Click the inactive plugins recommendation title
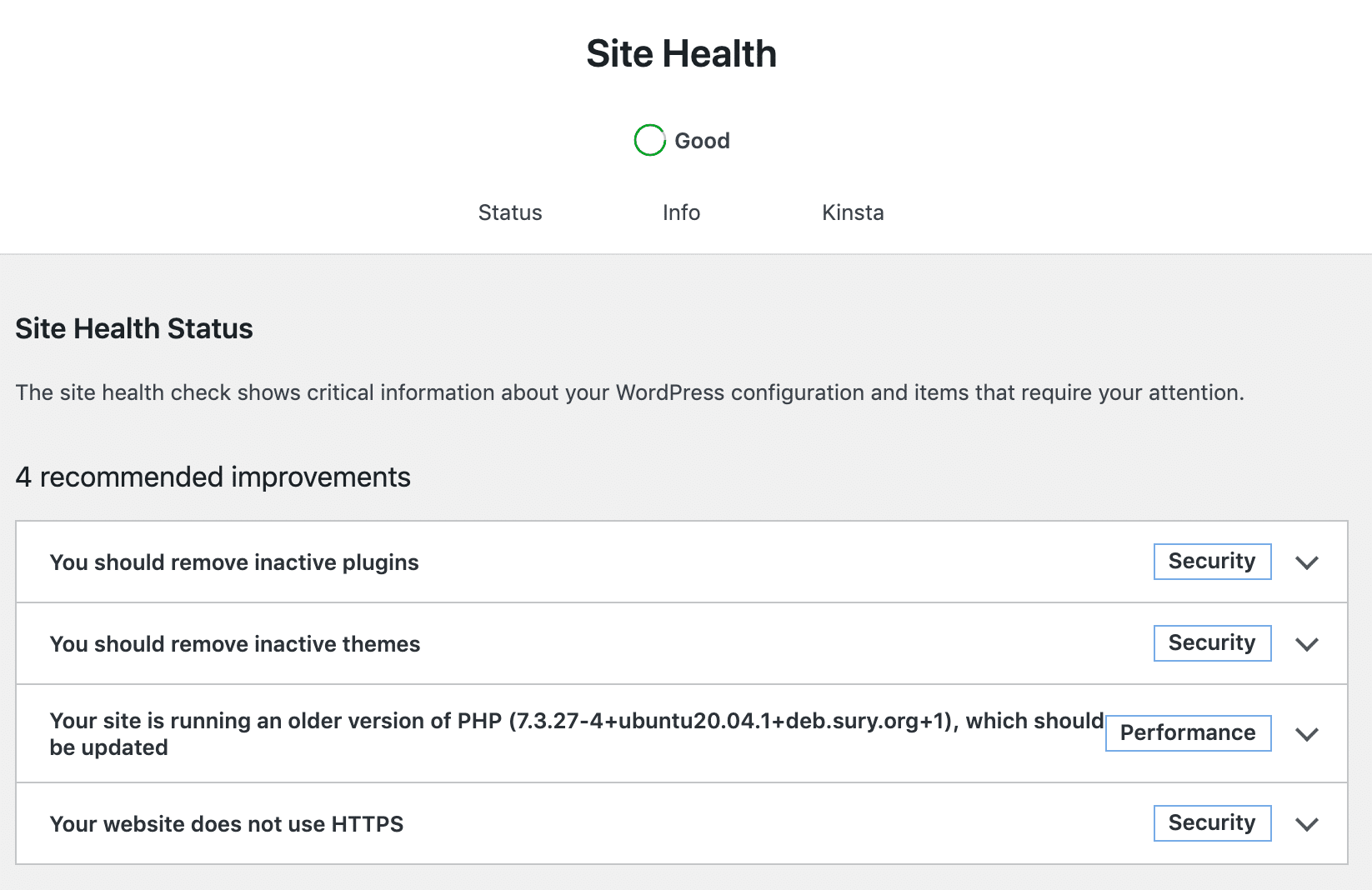The image size is (1372, 890). pyautogui.click(x=234, y=562)
